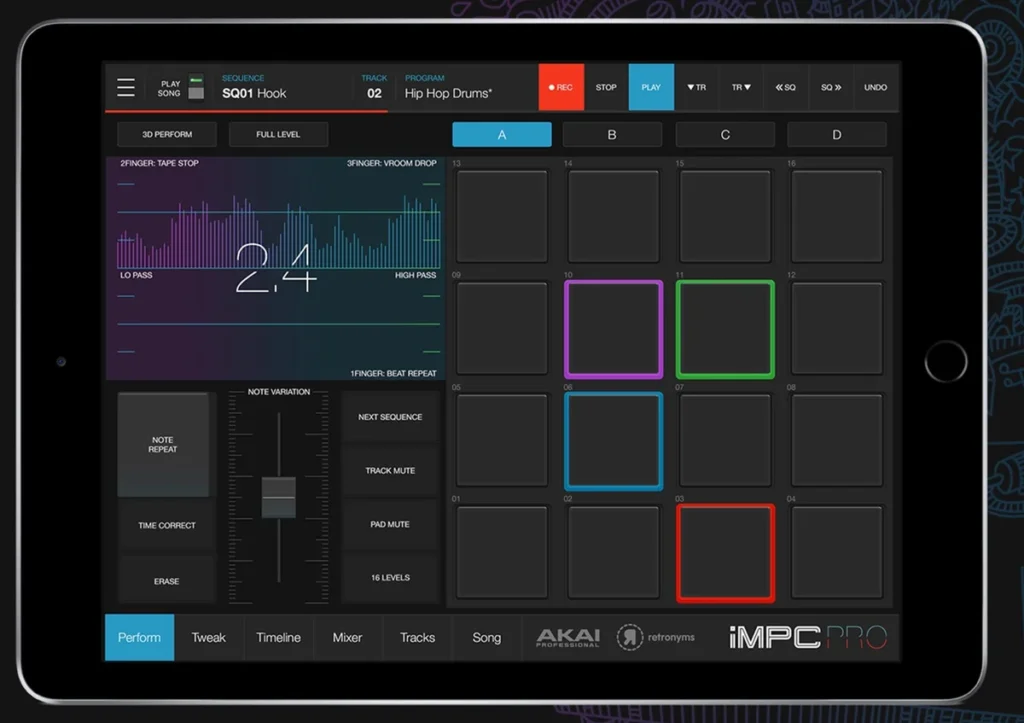Jump to previous sequence with «SQ
Viewport: 1024px width, 723px height.
pyautogui.click(x=786, y=87)
